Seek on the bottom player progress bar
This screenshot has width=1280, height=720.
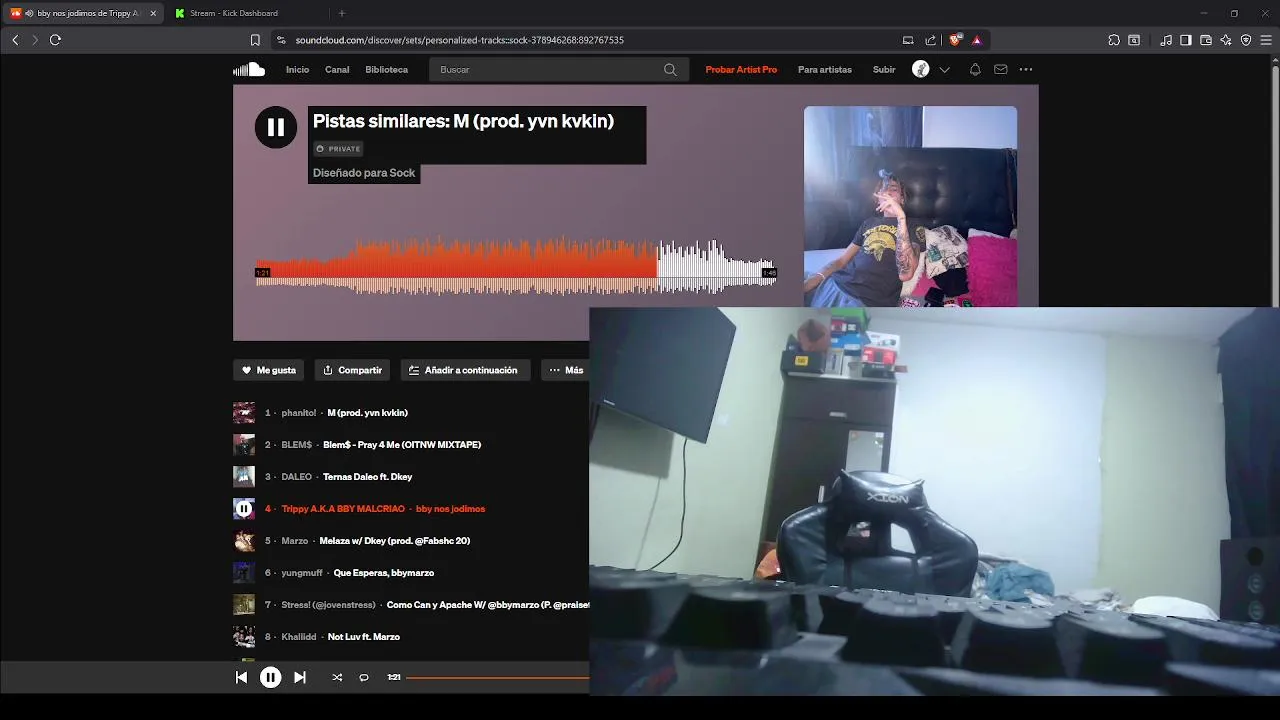click(x=497, y=677)
